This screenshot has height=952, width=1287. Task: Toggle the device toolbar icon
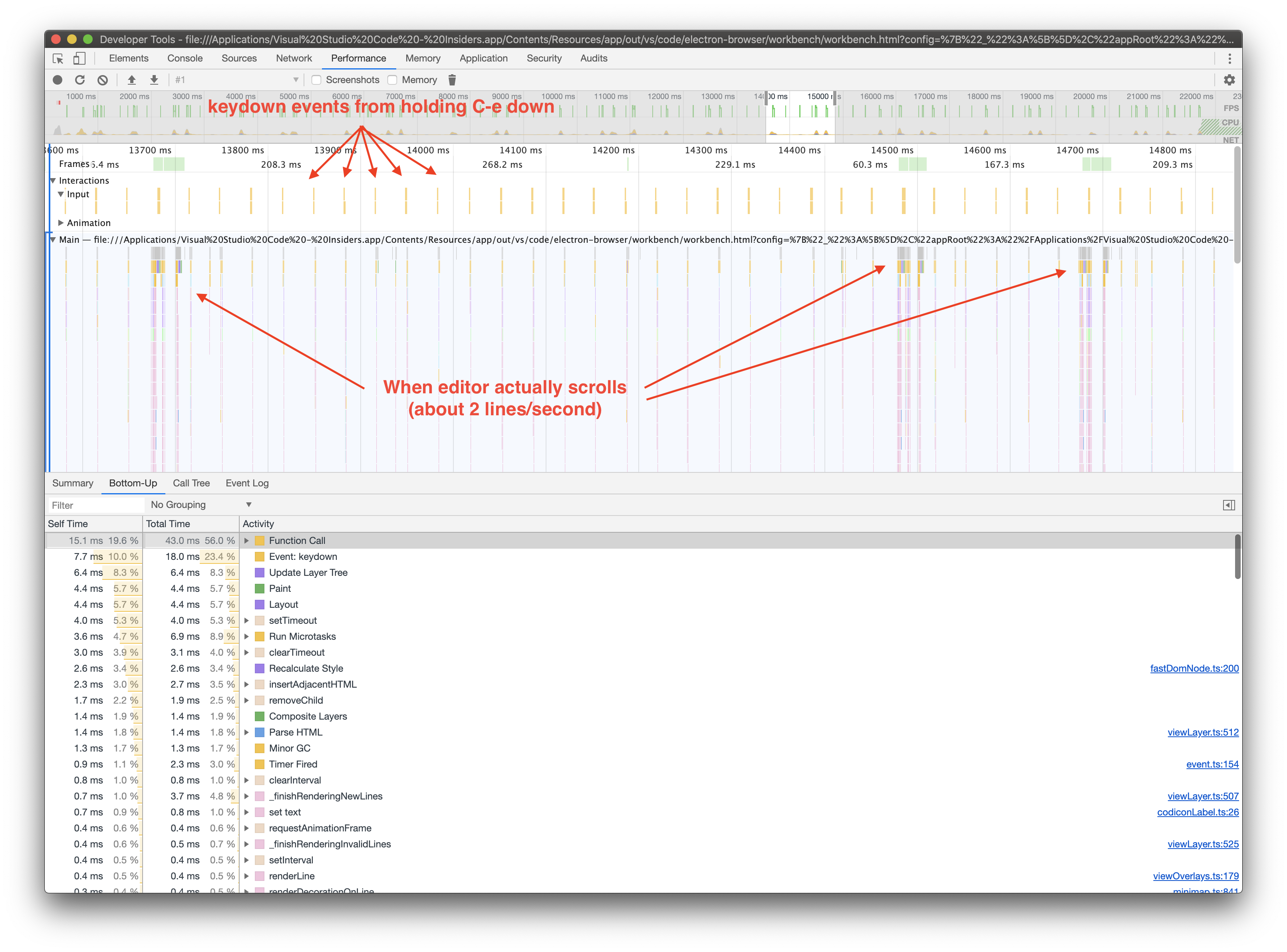pyautogui.click(x=79, y=58)
